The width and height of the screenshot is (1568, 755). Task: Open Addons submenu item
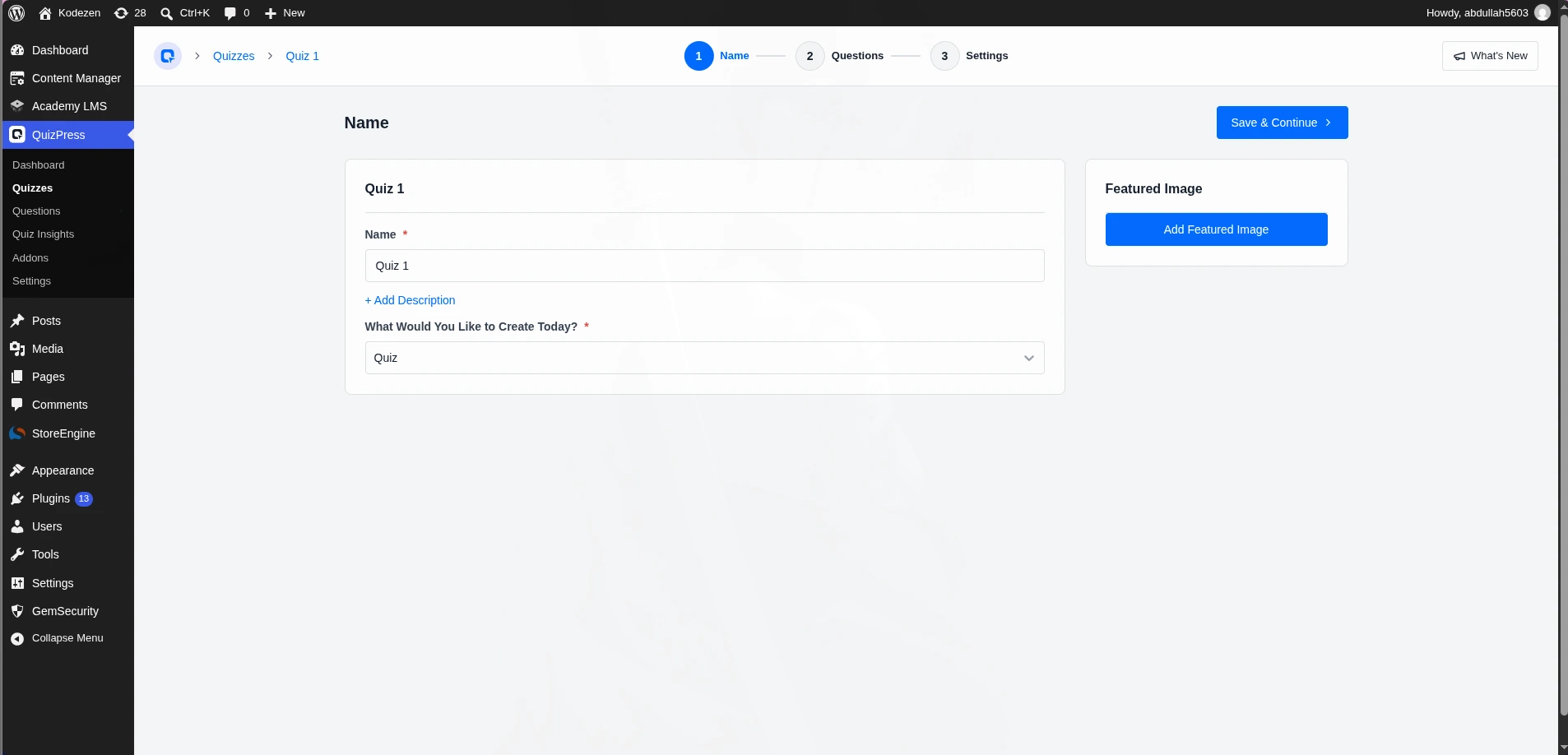tap(30, 258)
